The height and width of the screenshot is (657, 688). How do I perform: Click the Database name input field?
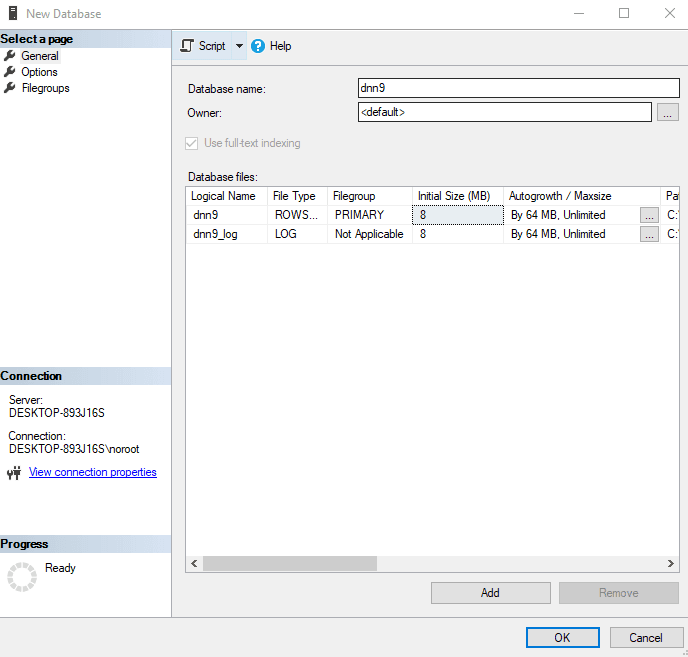518,88
